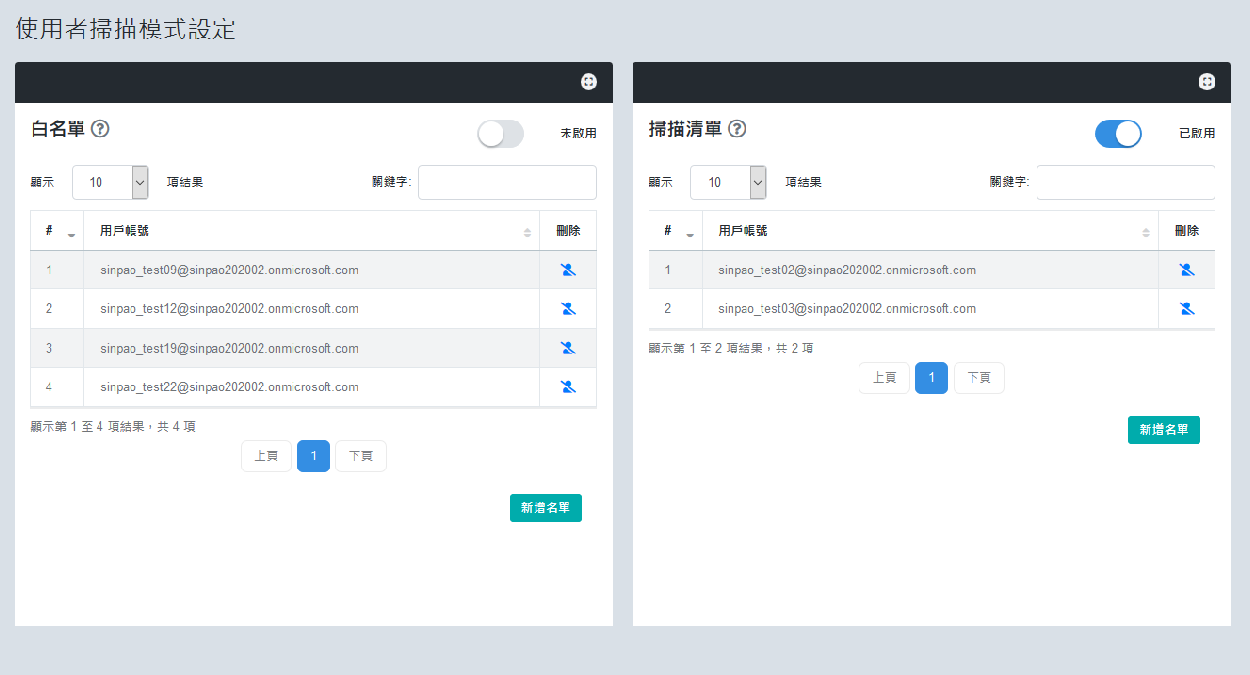
Task: Delete sinpao_test09 user from whitelist
Action: click(x=568, y=270)
